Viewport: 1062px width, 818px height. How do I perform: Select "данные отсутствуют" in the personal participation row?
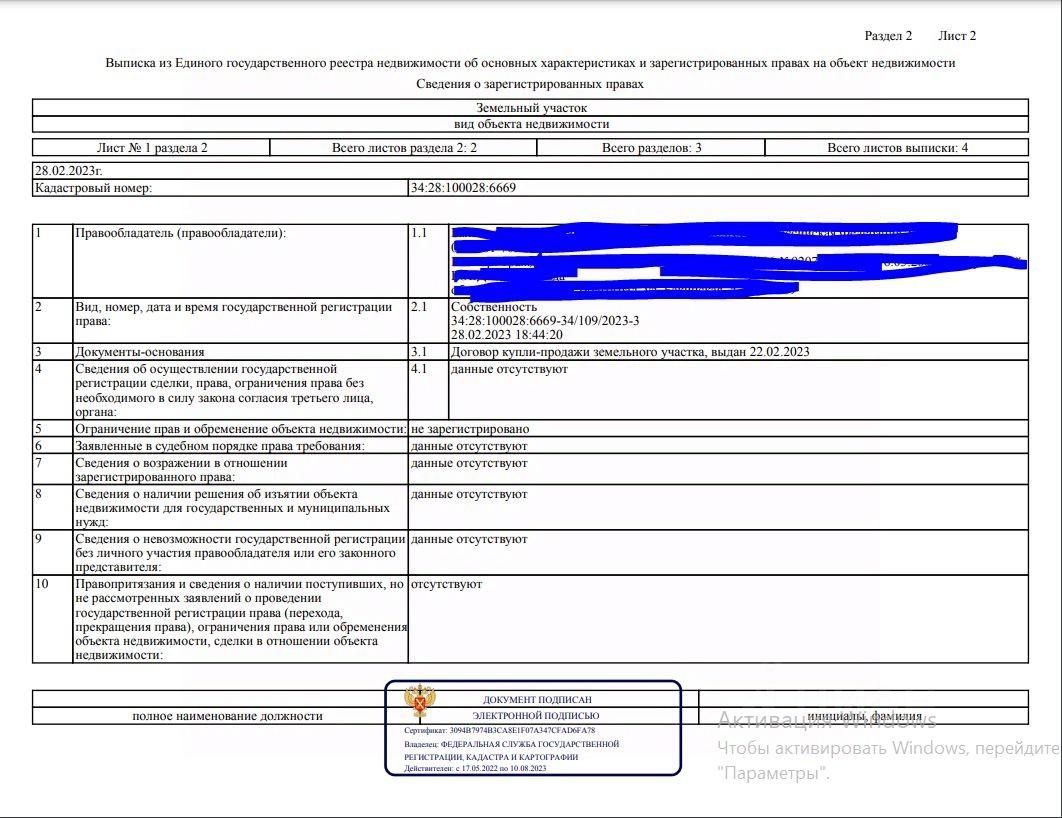pos(469,540)
